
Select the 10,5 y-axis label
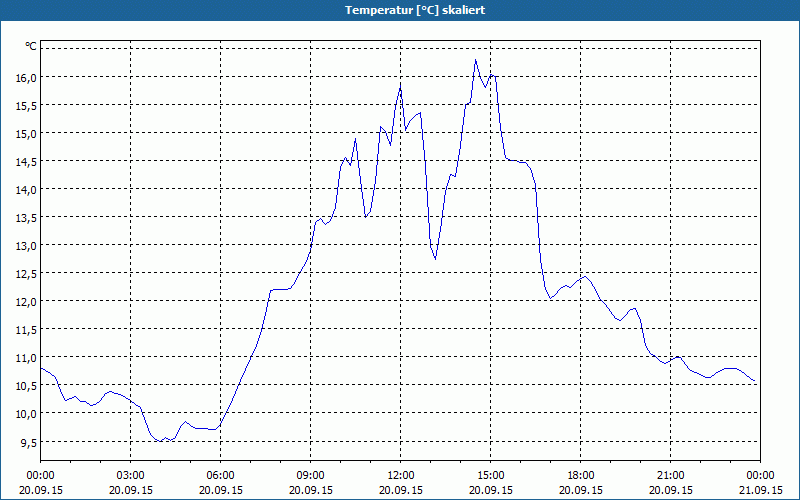(26, 386)
